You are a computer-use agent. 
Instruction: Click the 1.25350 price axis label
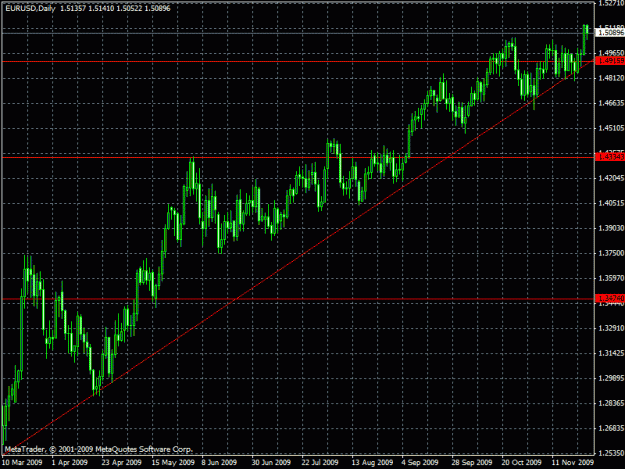coord(611,453)
